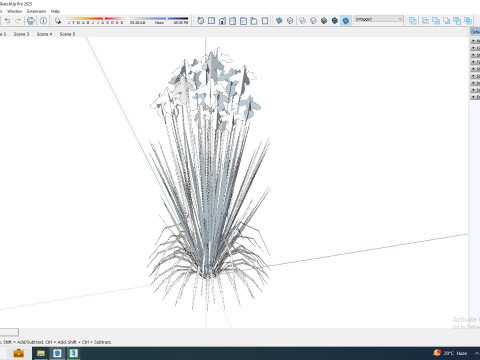Show hidden system tray icons
The width and height of the screenshot is (480, 360).
pos(477,353)
